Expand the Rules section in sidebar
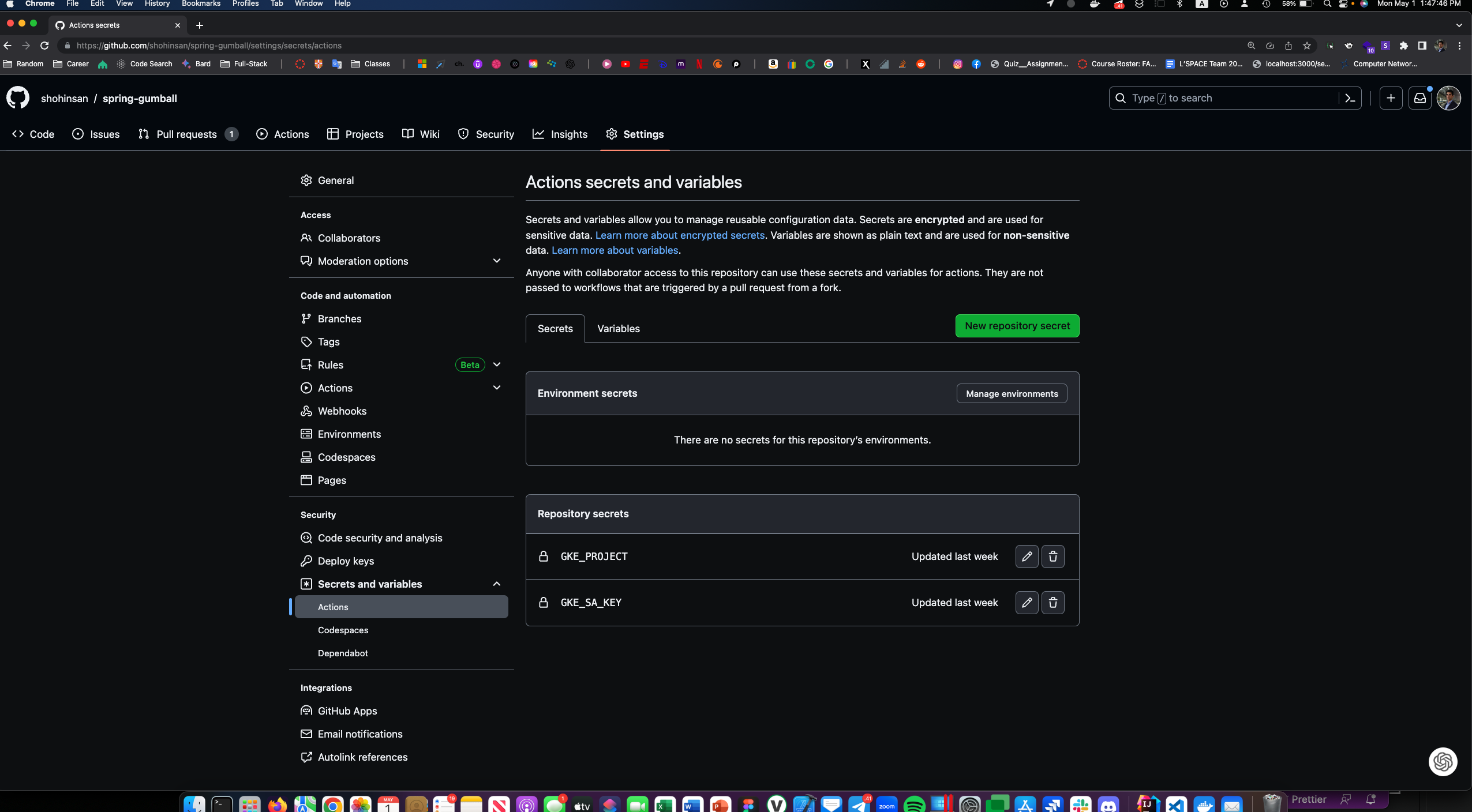1472x812 pixels. click(496, 364)
